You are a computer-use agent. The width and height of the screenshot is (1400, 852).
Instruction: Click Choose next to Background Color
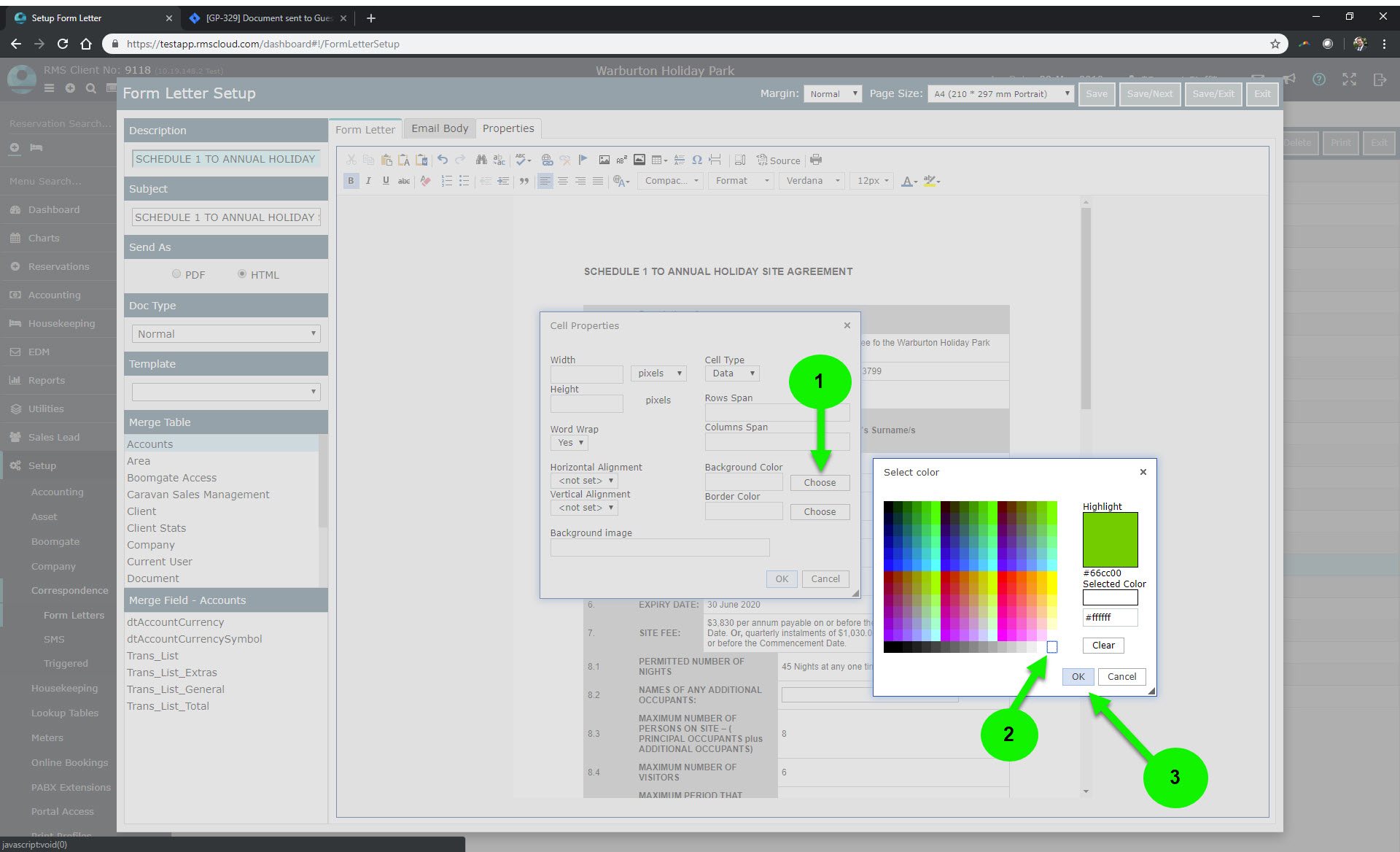[x=820, y=482]
